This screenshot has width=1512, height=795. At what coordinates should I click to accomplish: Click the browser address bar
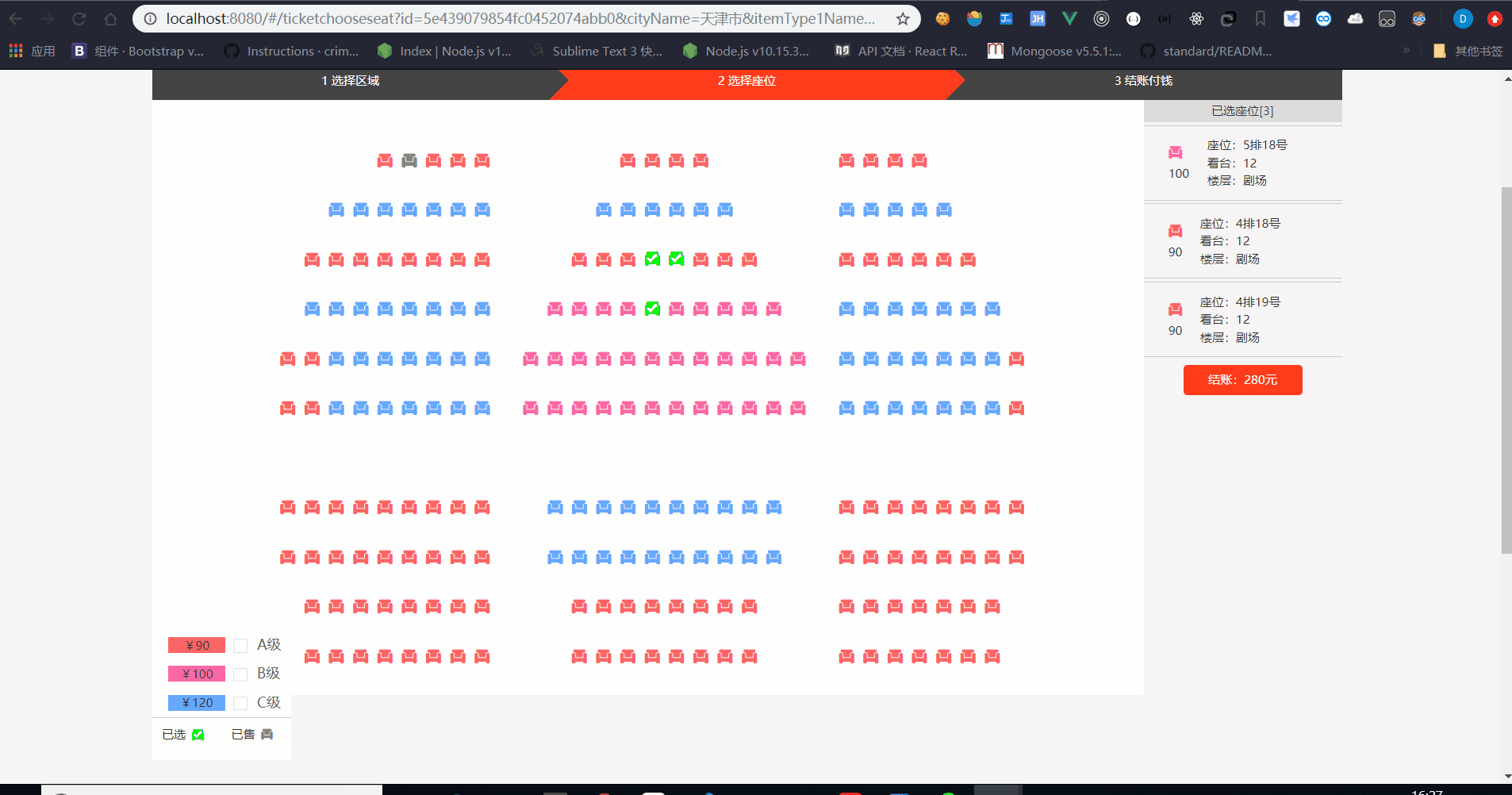point(476,17)
